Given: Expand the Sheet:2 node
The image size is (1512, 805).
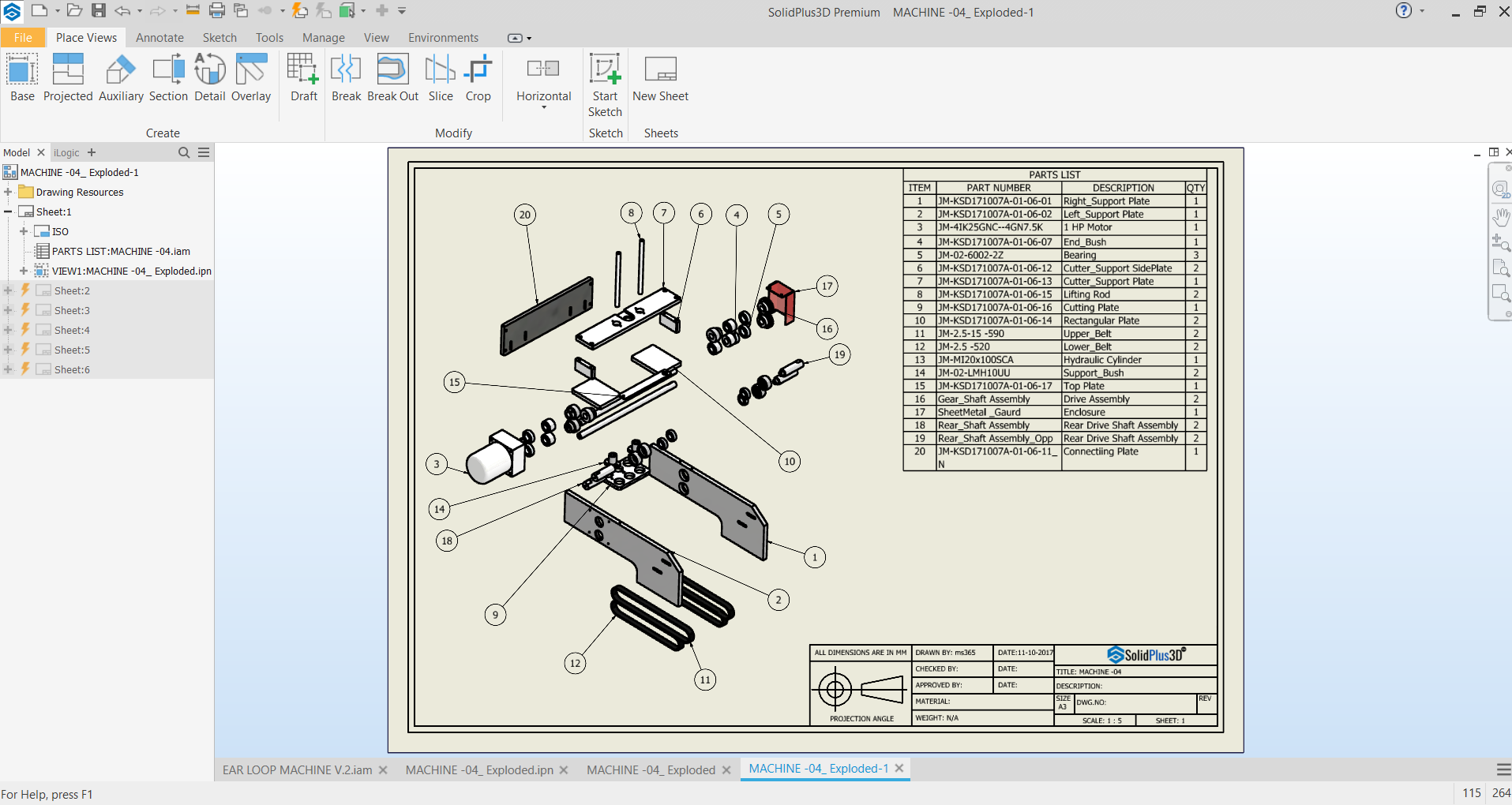Looking at the screenshot, I should 8,290.
